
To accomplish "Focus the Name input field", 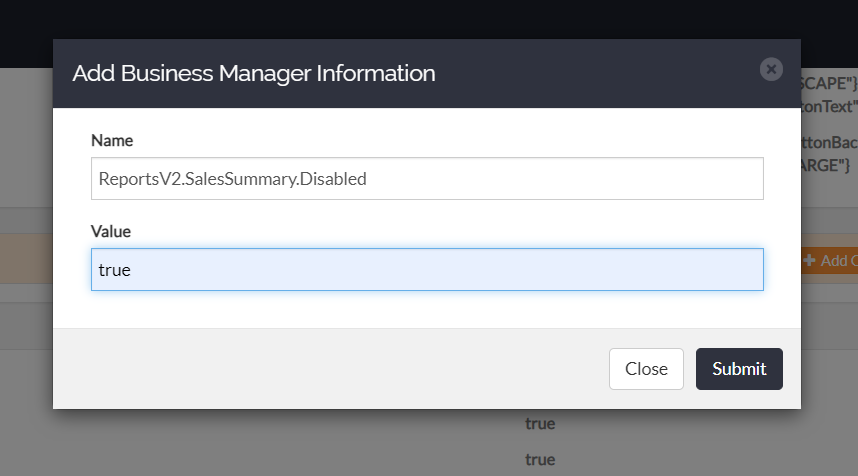I will tap(427, 178).
